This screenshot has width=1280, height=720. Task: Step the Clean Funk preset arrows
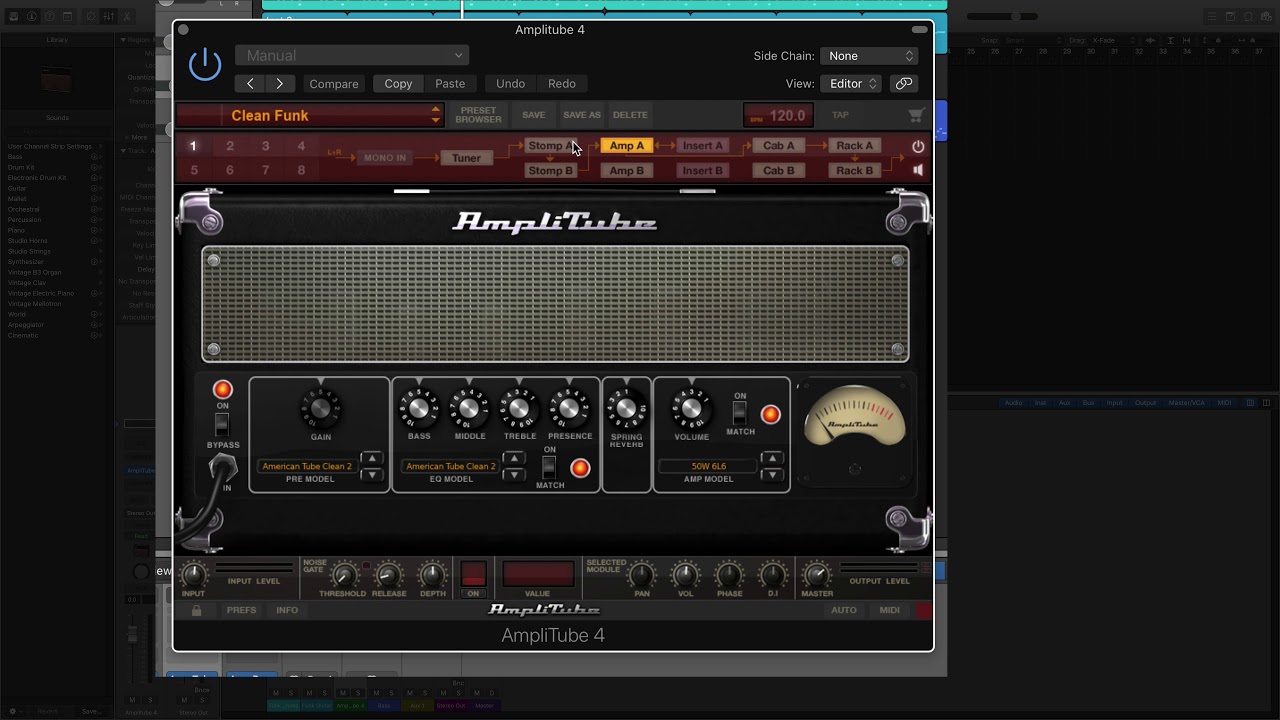click(435, 115)
